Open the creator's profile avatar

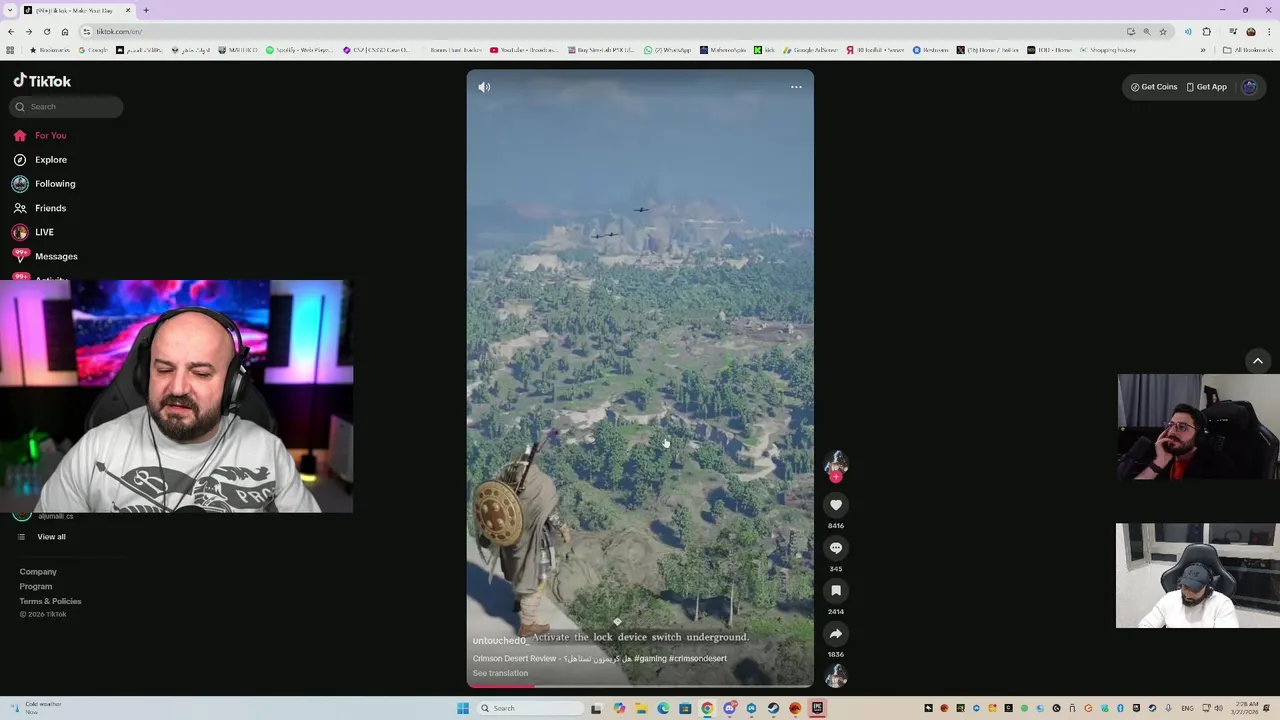click(836, 462)
